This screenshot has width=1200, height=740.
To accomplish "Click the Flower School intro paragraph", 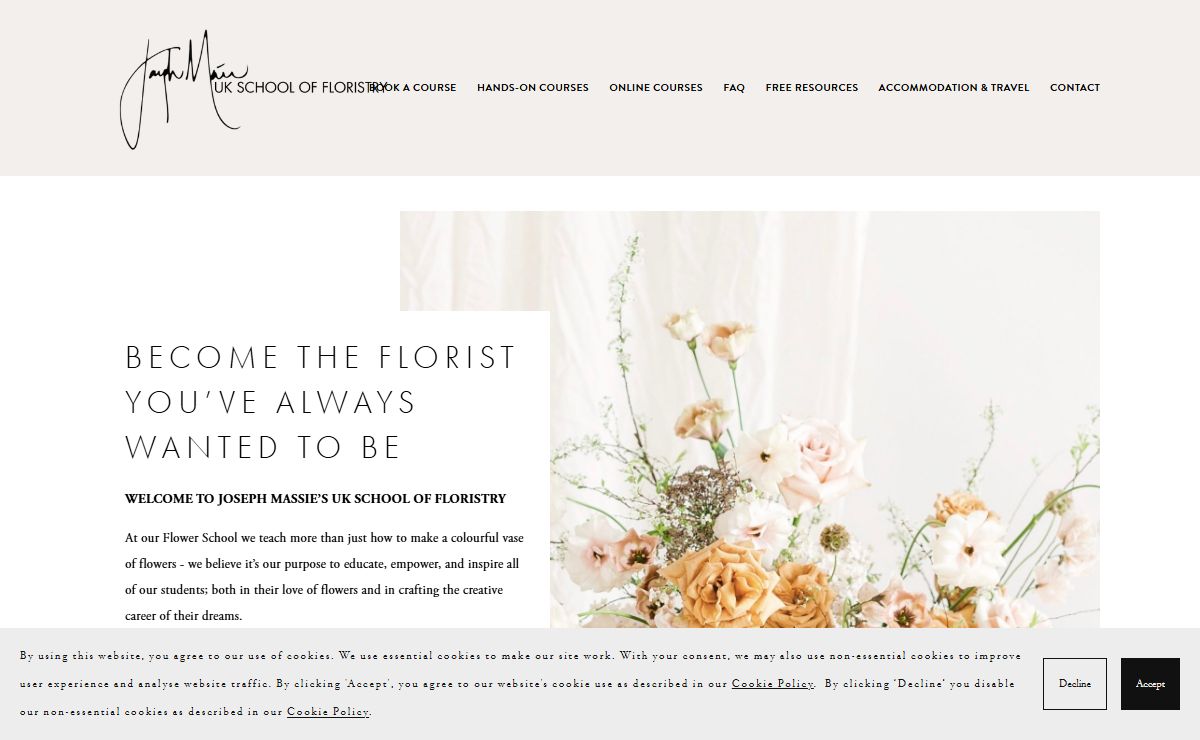I will tap(324, 577).
